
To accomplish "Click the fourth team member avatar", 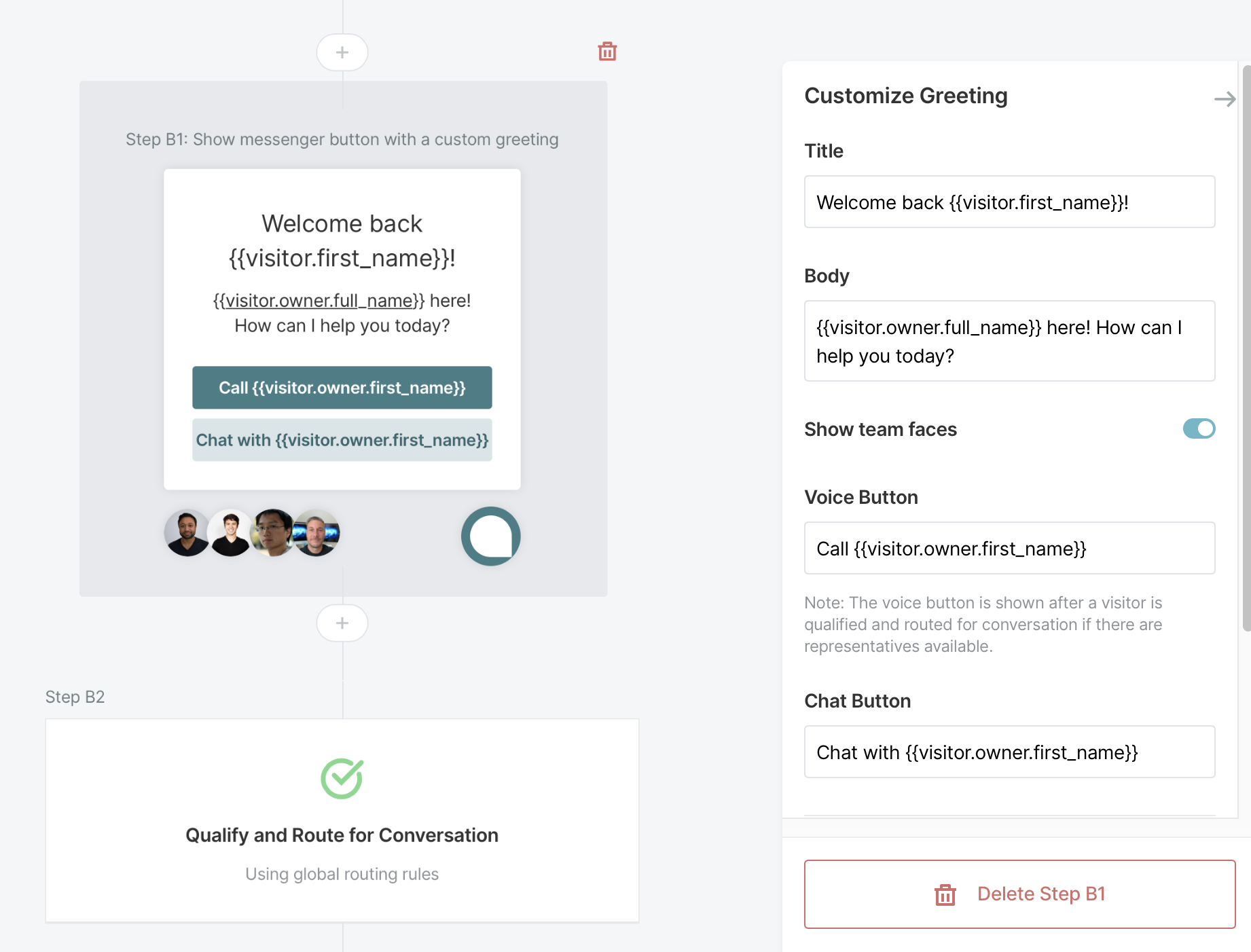I will point(316,533).
